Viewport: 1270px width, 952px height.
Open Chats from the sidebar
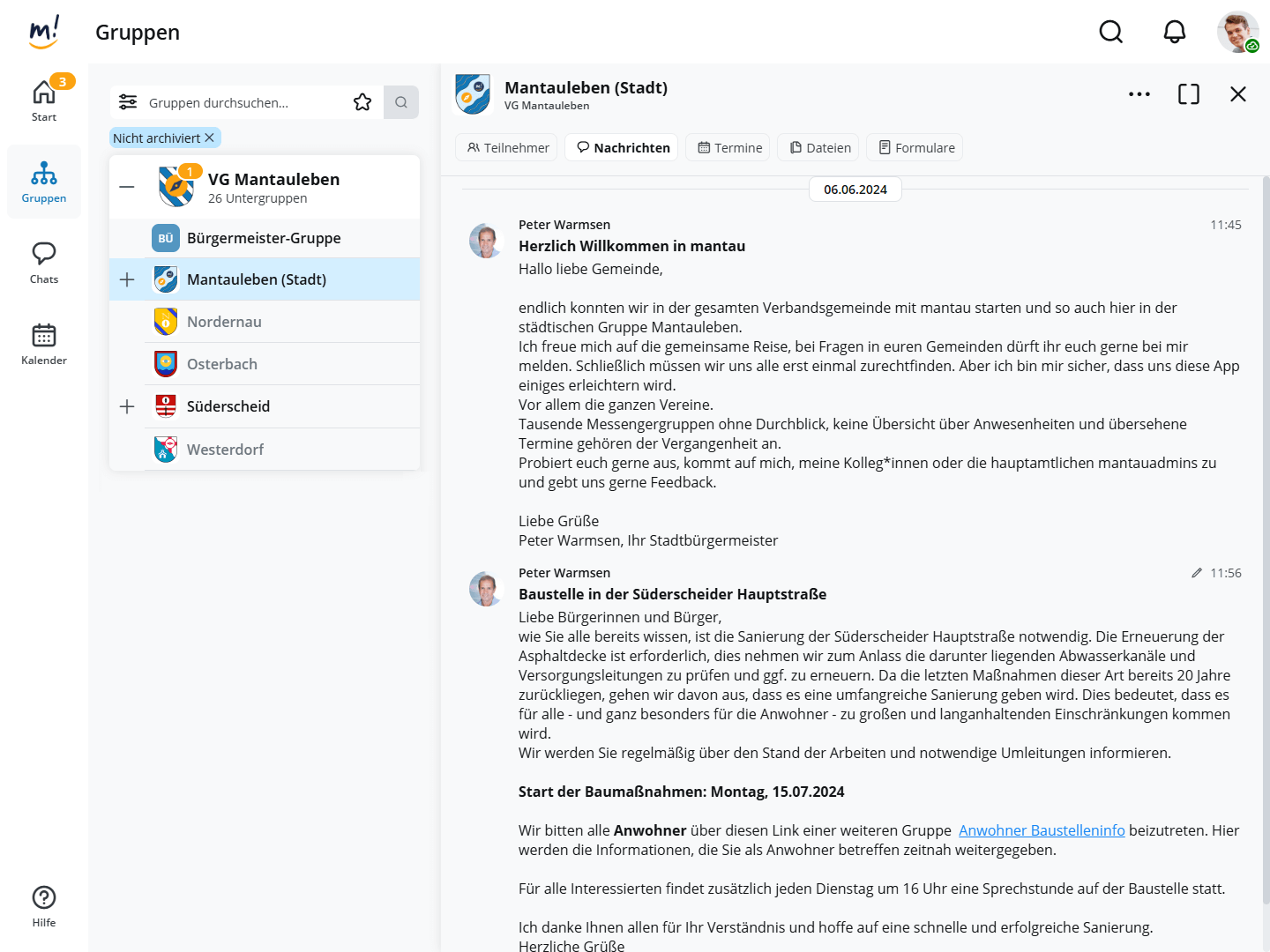point(44,263)
